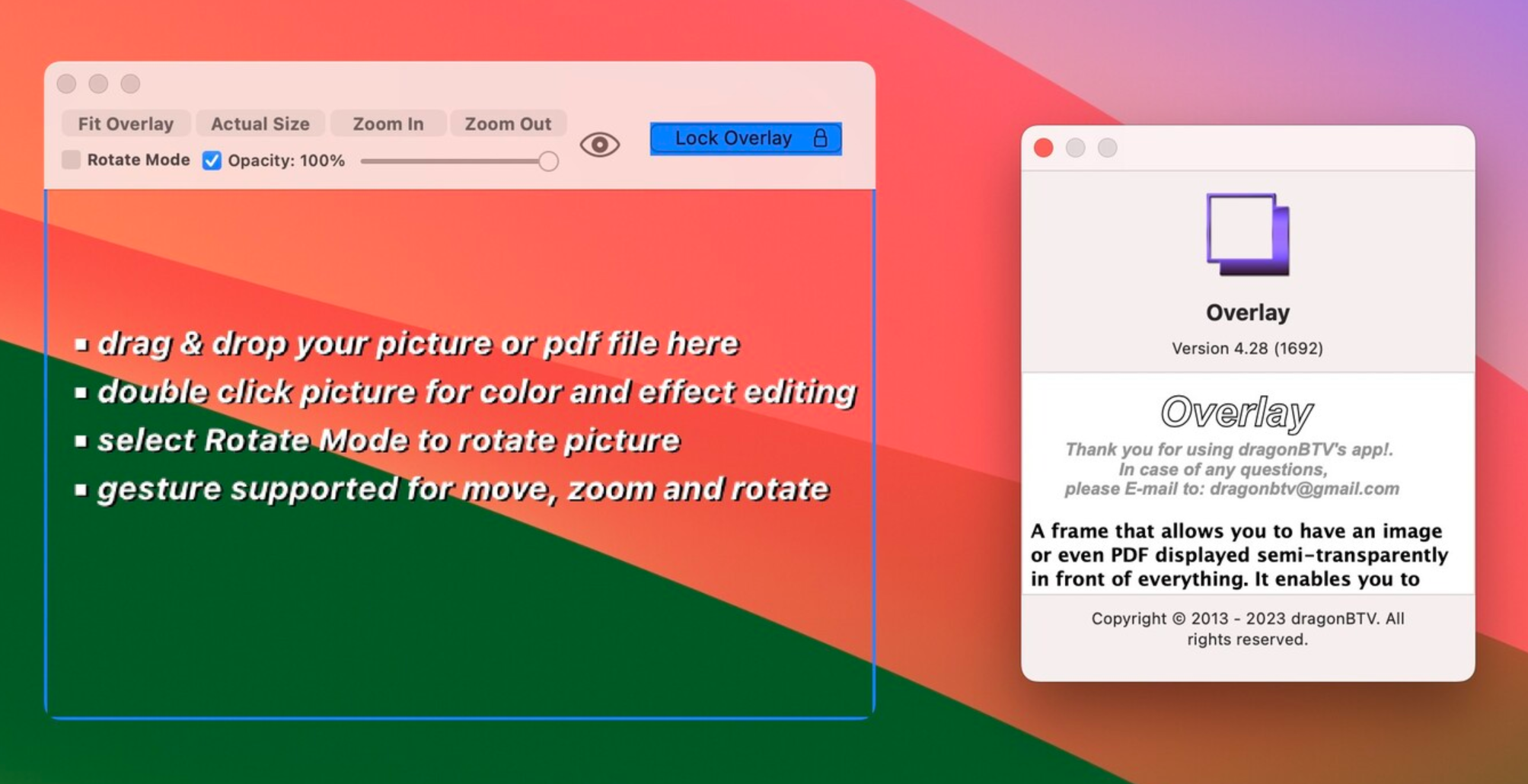
Task: Click the padlock icon in Lock Overlay
Action: coord(820,138)
